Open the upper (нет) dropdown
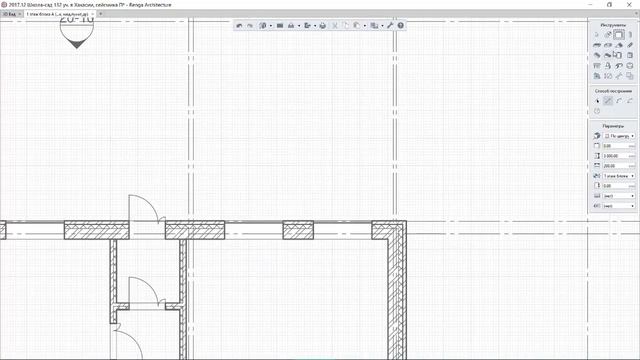This screenshot has height=360, width=640. 619,196
